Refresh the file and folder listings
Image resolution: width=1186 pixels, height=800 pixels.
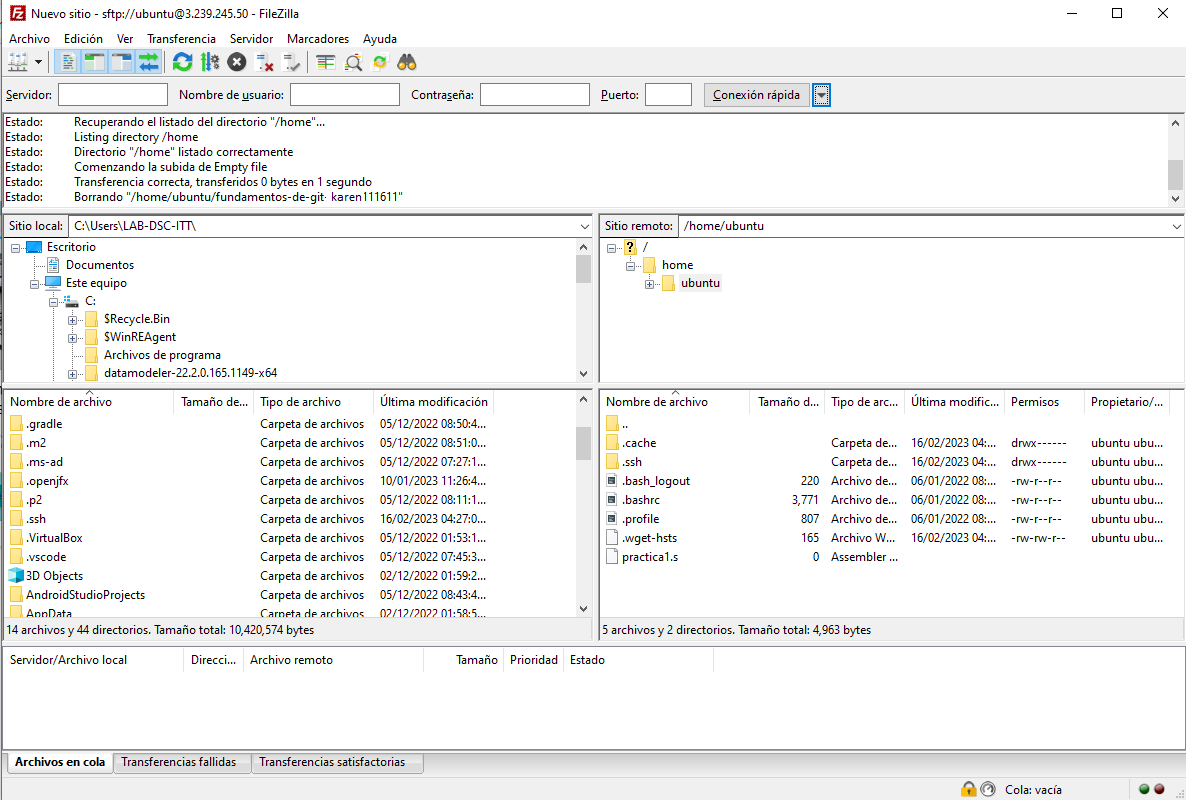[x=182, y=61]
